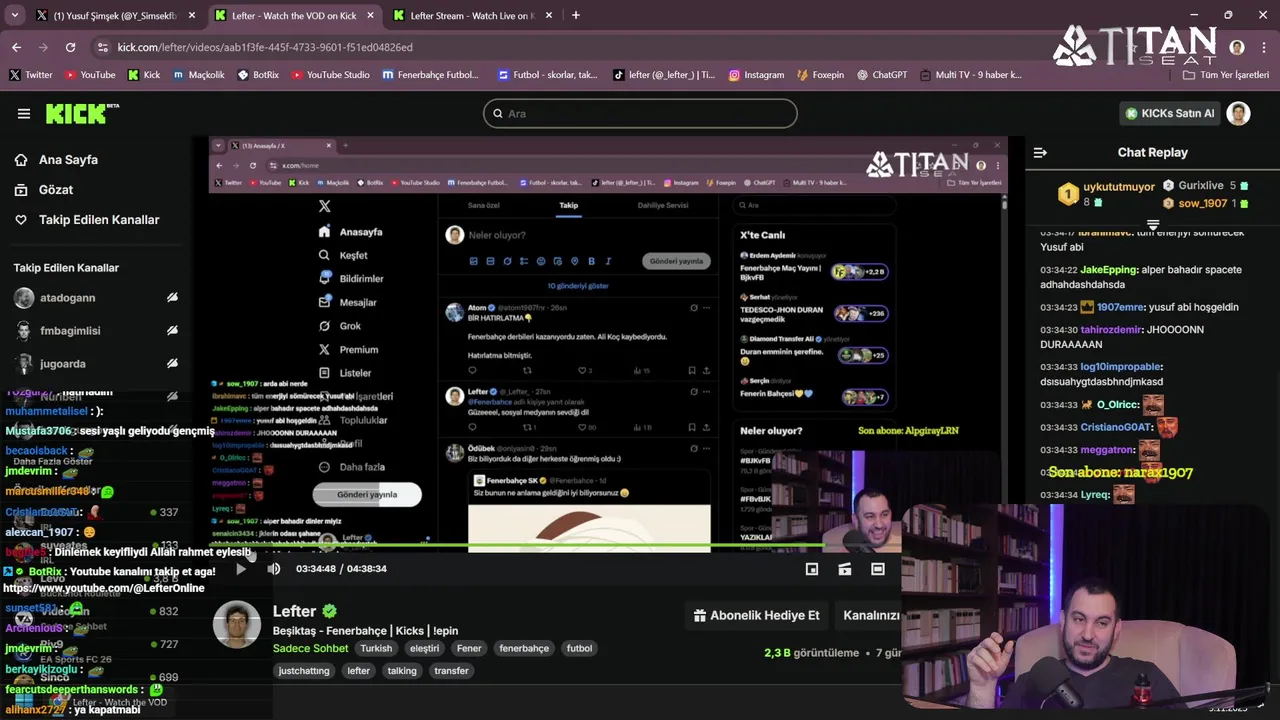Close the Yusuf Şimşek X tab
Viewport: 1280px width, 720px height.
(x=192, y=16)
